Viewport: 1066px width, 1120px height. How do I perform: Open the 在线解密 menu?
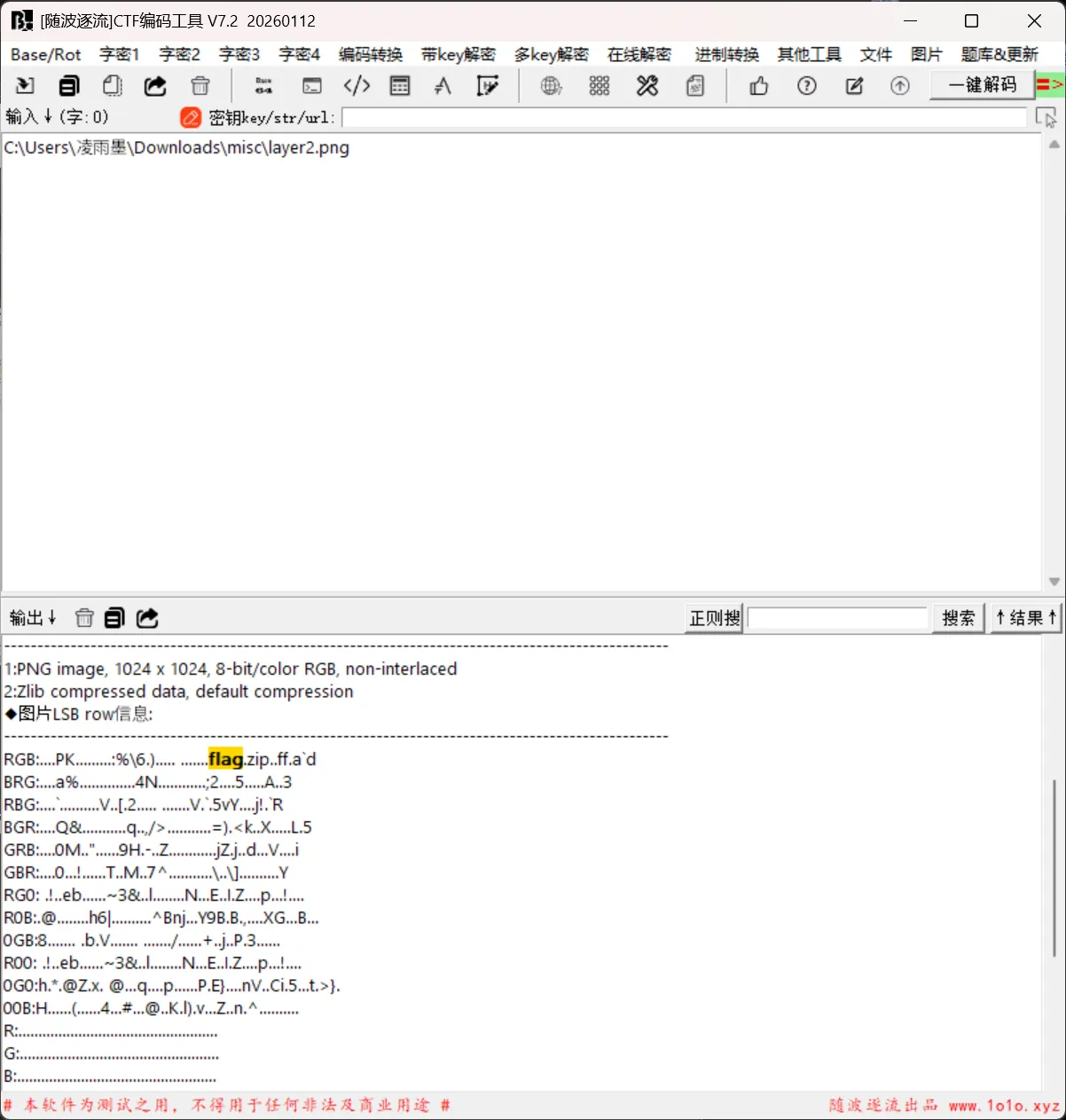coord(639,54)
